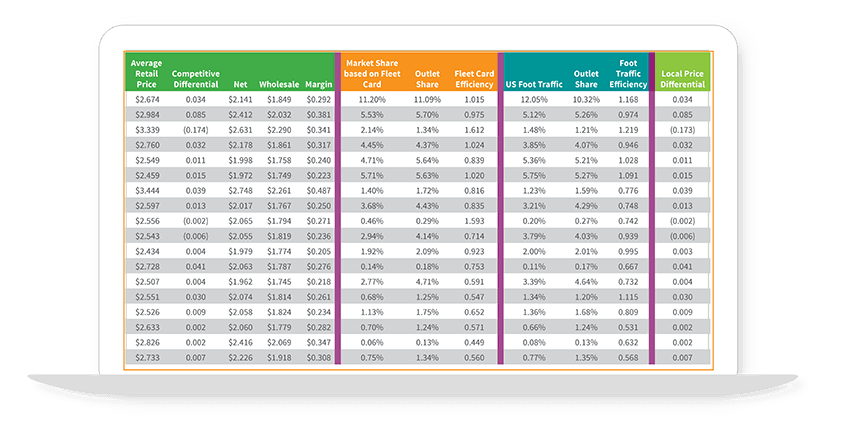The image size is (850, 425).
Task: Click the $0.487 margin cell
Action: pyautogui.click(x=318, y=189)
